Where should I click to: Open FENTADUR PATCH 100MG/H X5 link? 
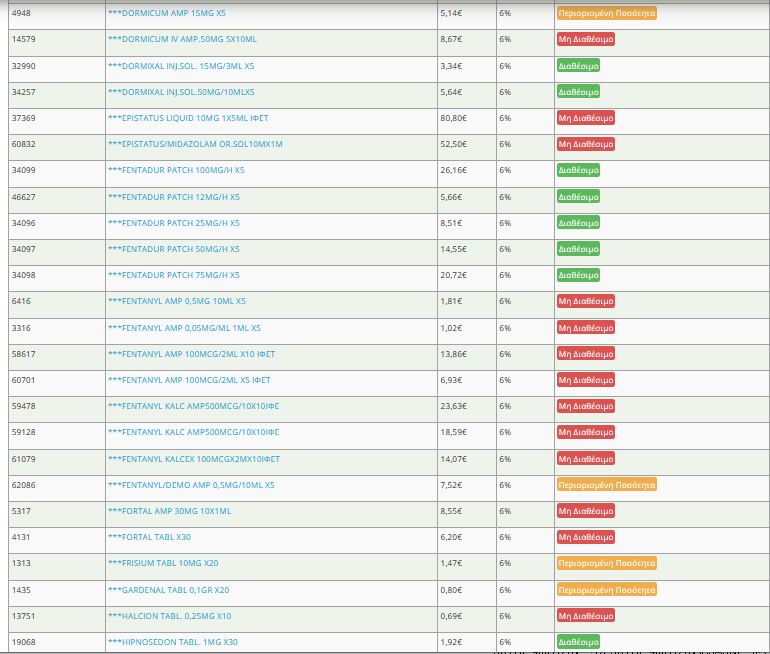175,170
